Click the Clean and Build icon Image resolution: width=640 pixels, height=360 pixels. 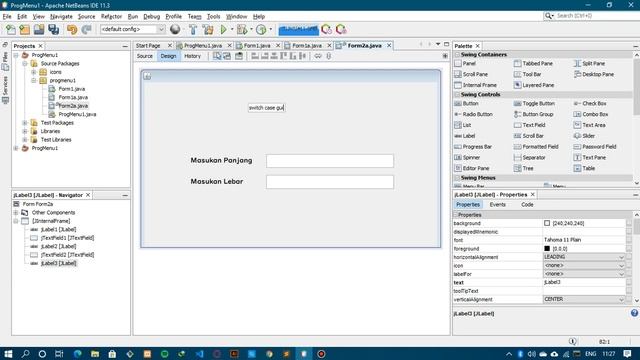(208, 29)
